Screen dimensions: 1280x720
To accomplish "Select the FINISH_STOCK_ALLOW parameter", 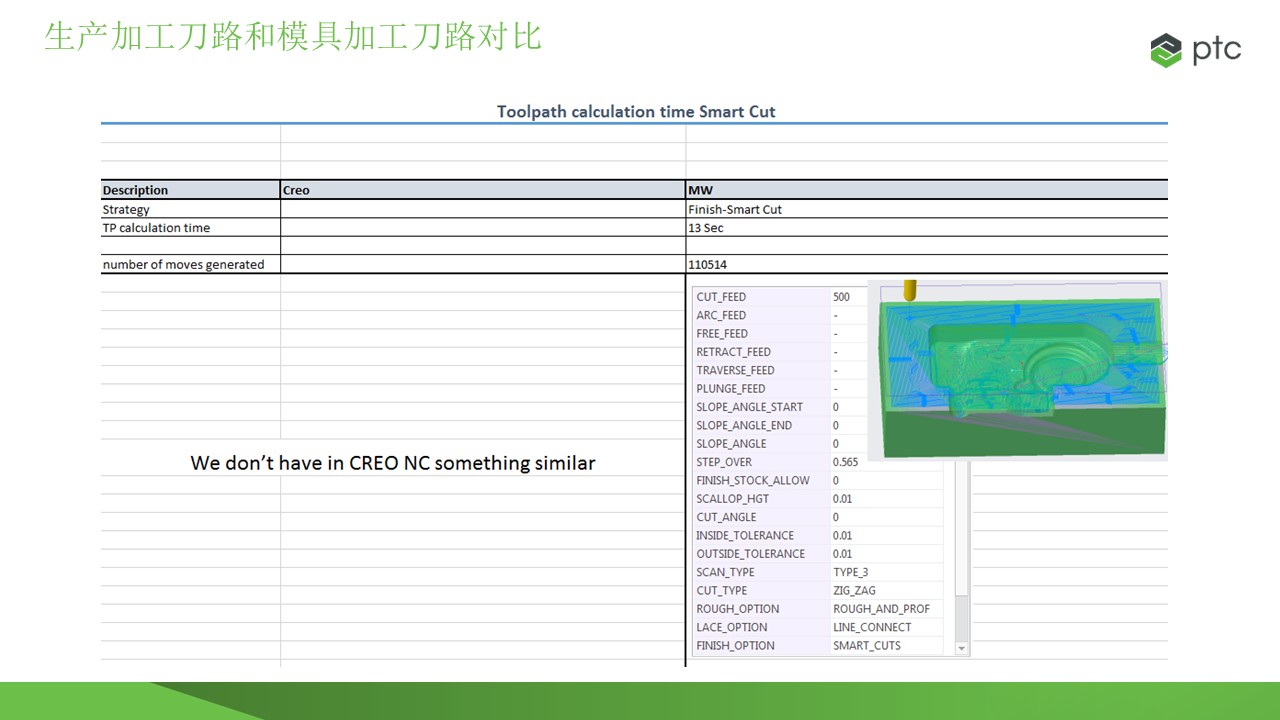I will [x=753, y=480].
